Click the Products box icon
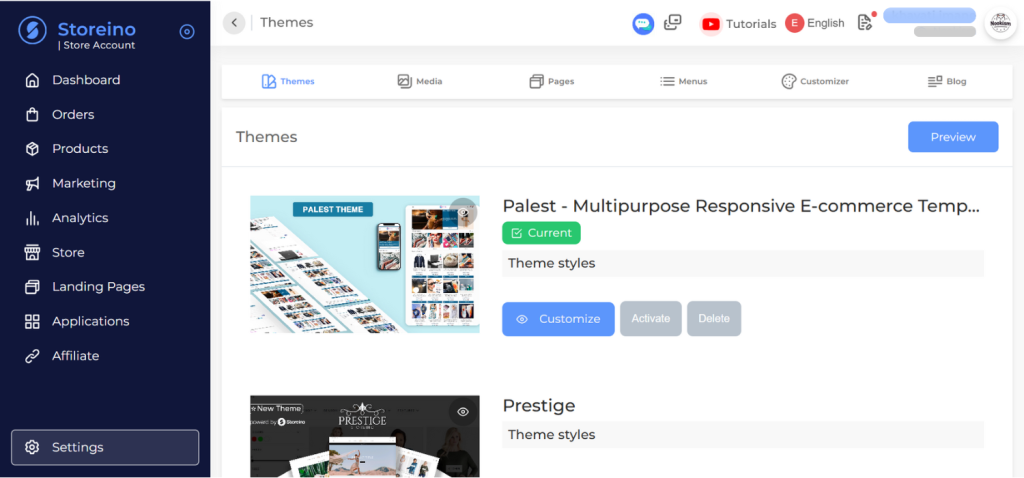This screenshot has width=1024, height=478. click(x=32, y=149)
